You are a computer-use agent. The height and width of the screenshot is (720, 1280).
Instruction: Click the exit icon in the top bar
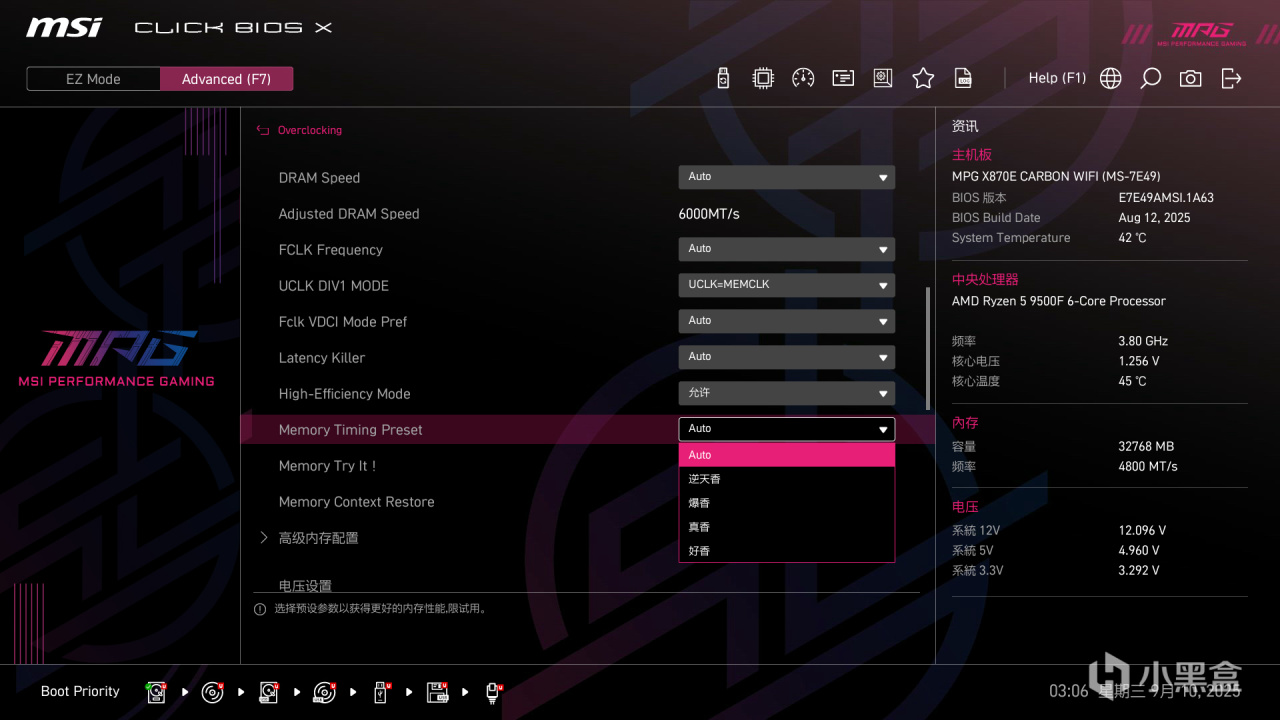tap(1231, 78)
